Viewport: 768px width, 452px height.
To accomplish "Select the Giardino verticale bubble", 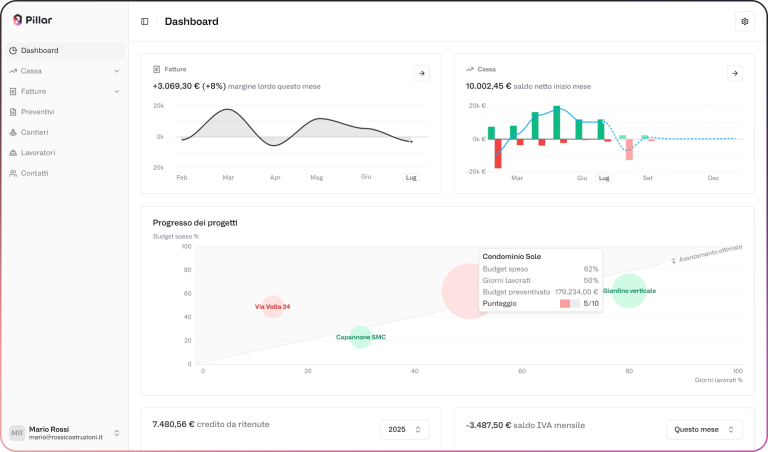I will coord(629,291).
